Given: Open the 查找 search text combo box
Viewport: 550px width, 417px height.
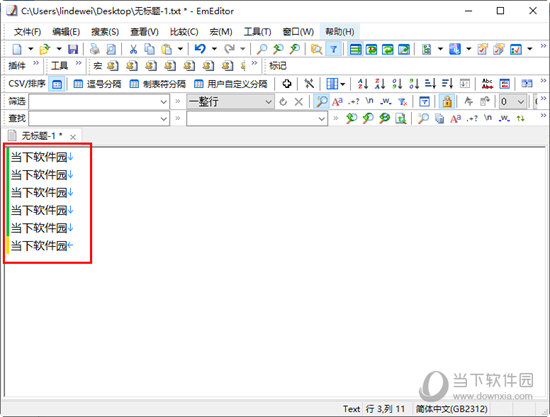Looking at the screenshot, I should point(99,119).
